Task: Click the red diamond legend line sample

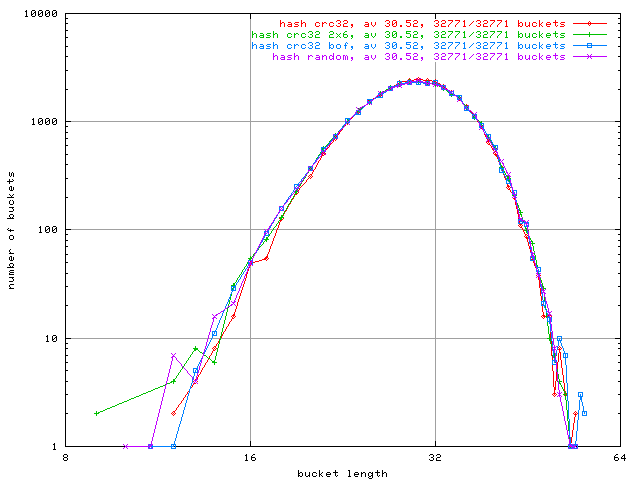Action: (x=589, y=24)
